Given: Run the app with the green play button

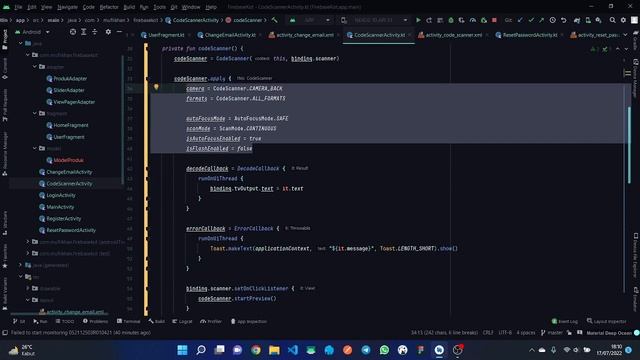Looking at the screenshot, I should click(418, 20).
